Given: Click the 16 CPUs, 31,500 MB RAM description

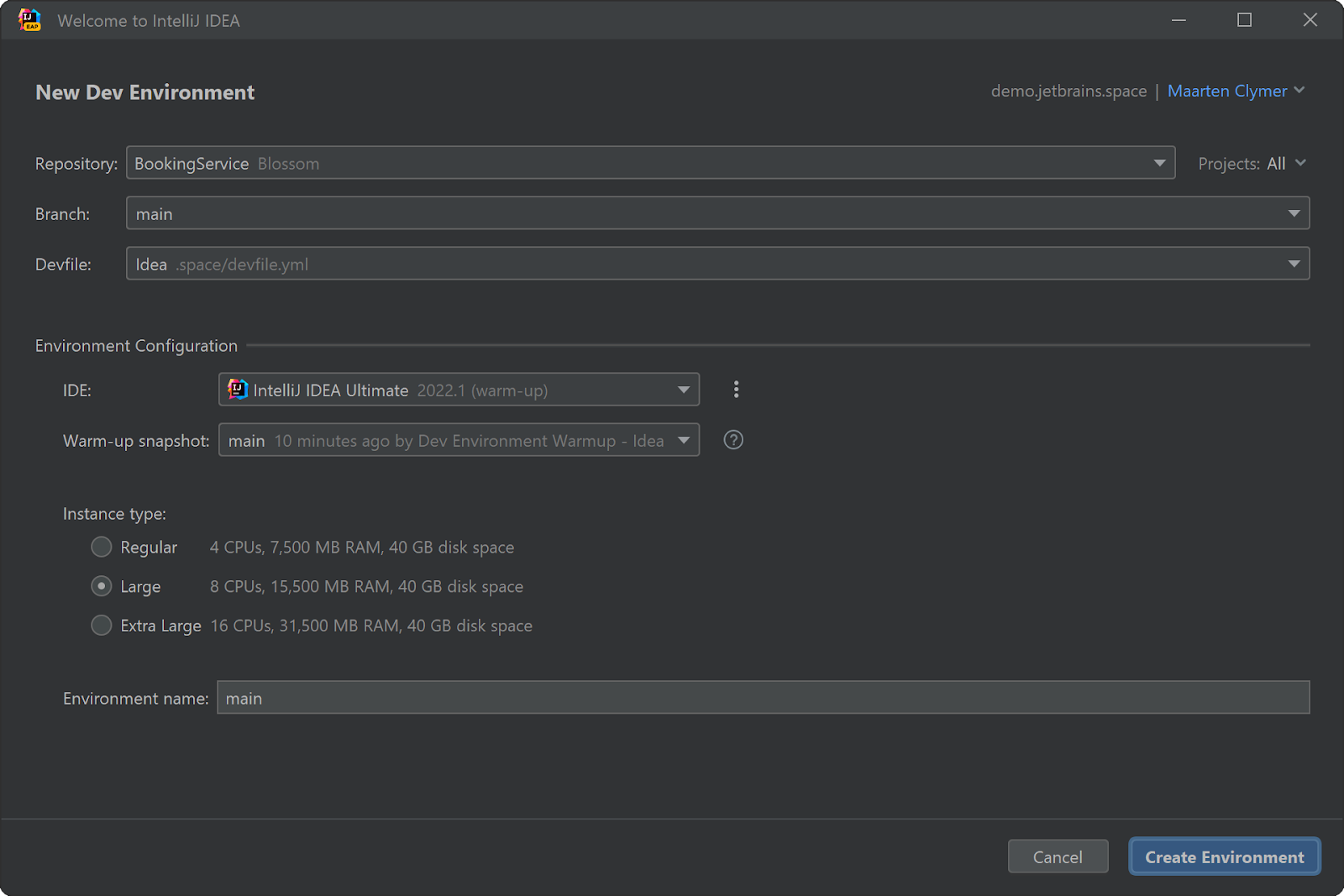Looking at the screenshot, I should point(371,626).
